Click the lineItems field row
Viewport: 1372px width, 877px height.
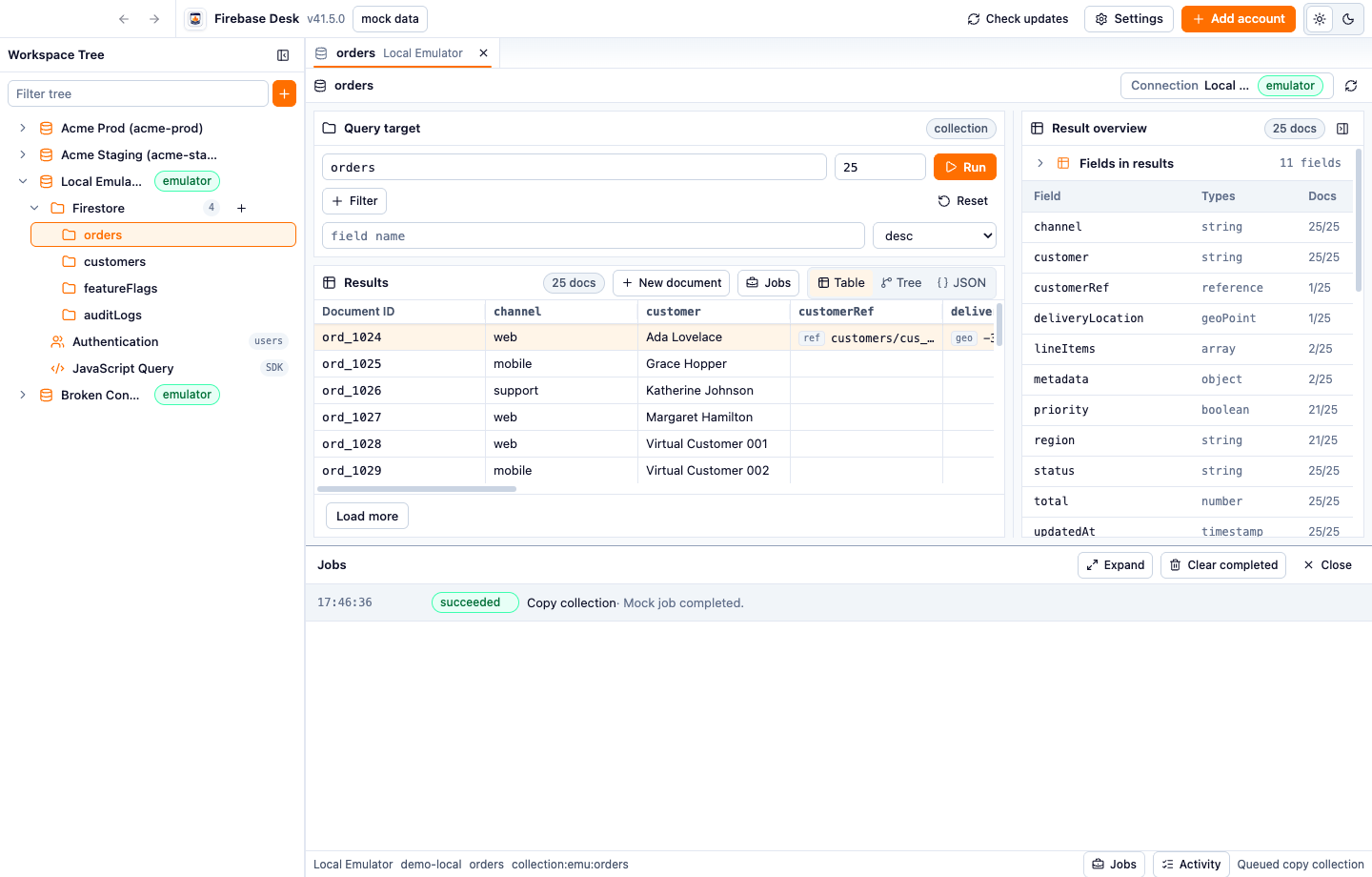point(1188,349)
